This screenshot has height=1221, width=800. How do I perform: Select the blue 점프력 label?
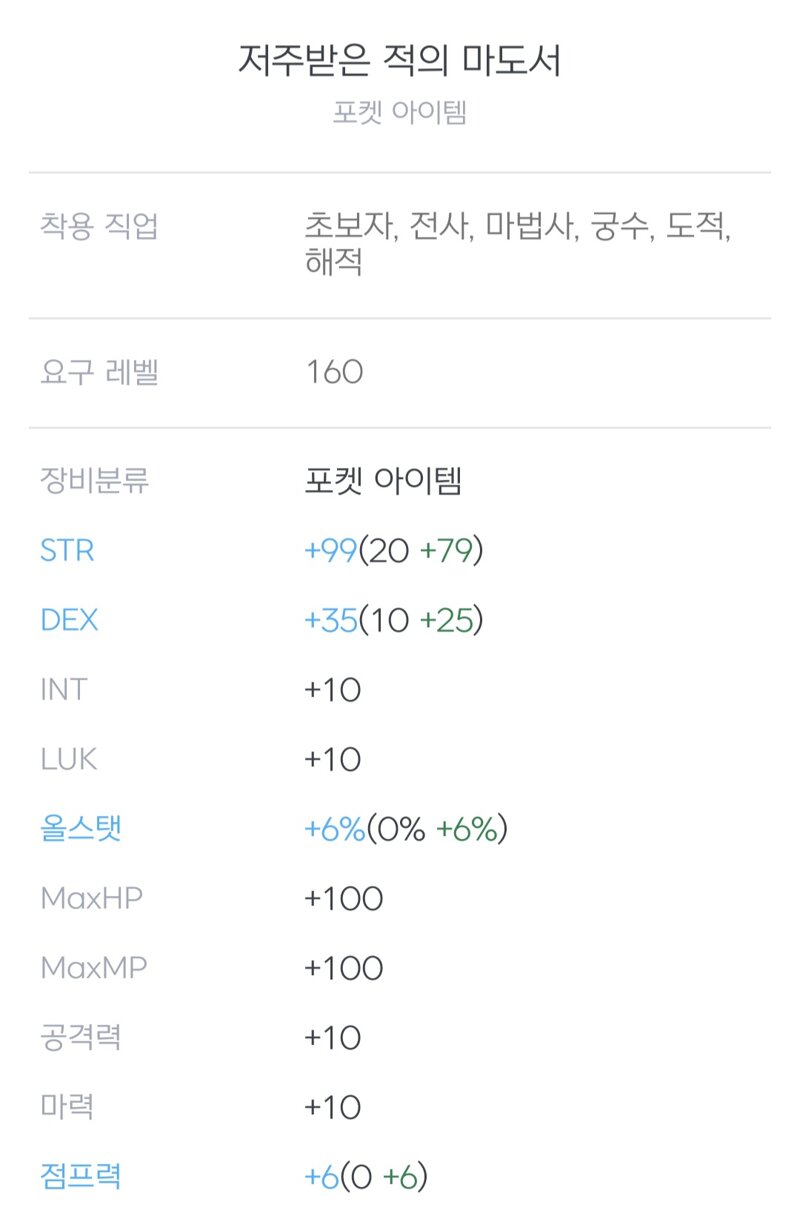point(80,1176)
